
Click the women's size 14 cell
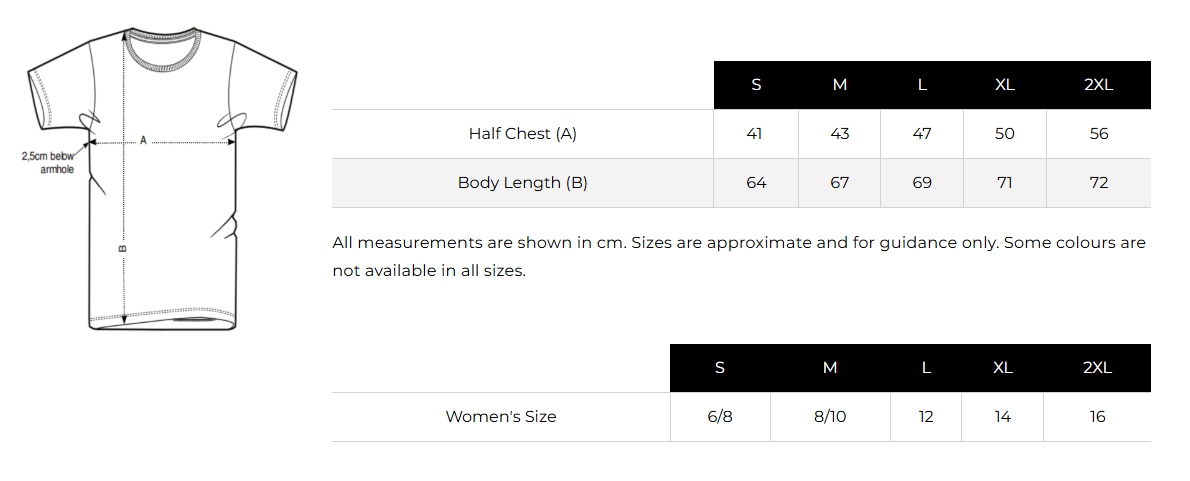tap(1003, 417)
